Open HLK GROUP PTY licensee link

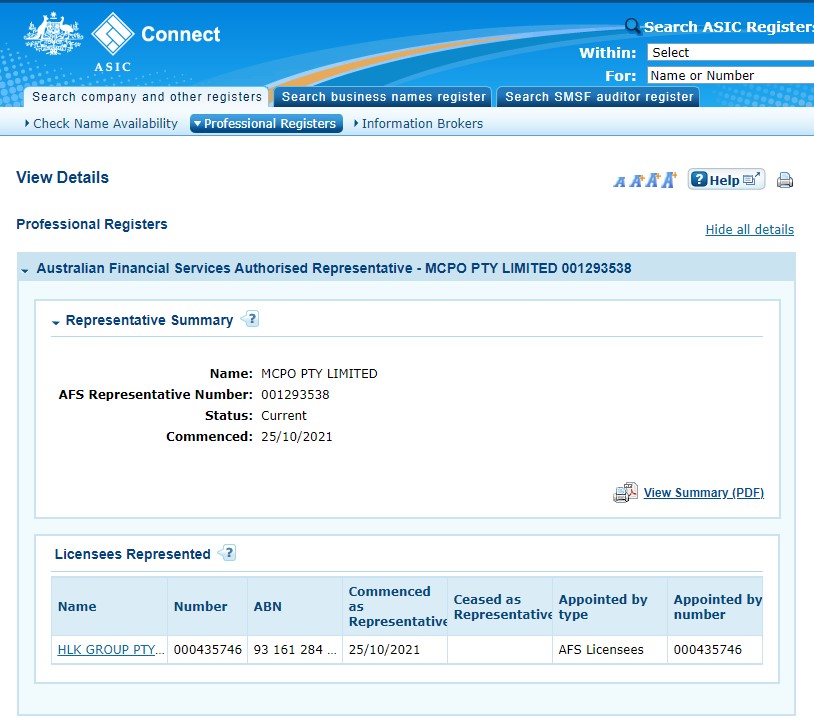pos(111,649)
